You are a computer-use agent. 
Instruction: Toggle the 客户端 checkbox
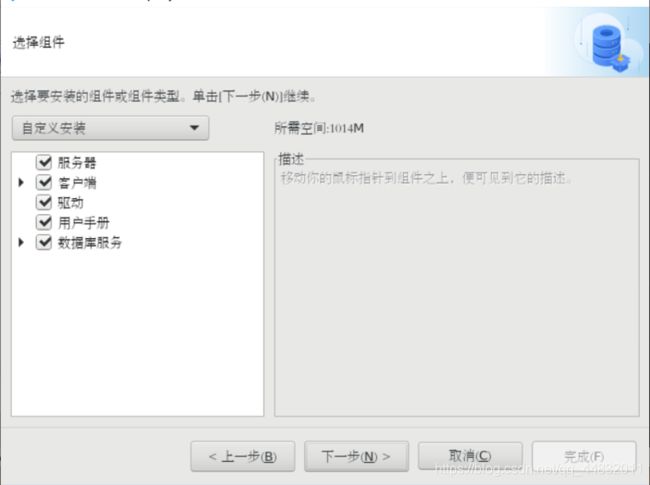coord(44,182)
